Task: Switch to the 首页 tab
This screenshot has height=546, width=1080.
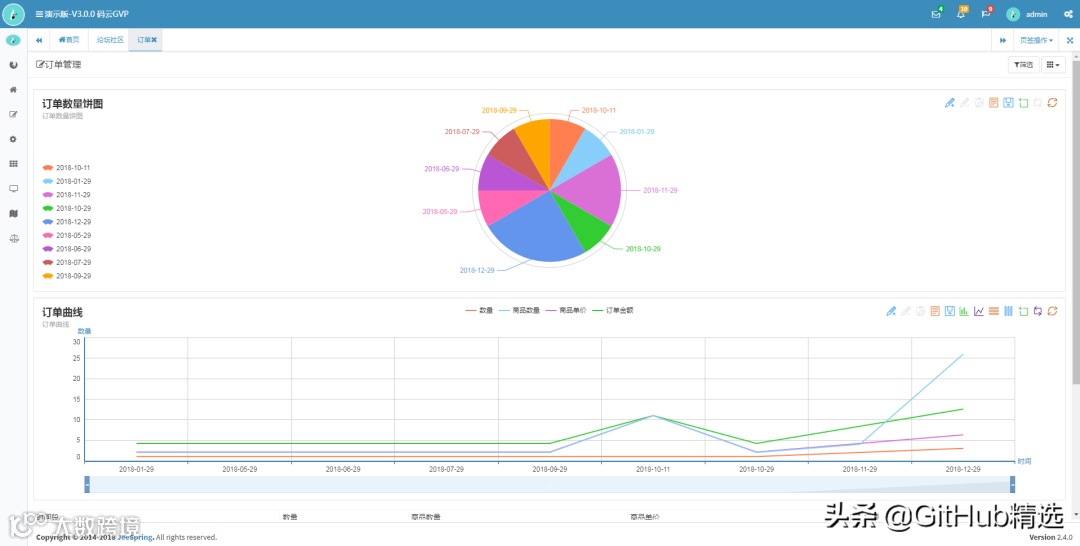Action: pos(69,40)
